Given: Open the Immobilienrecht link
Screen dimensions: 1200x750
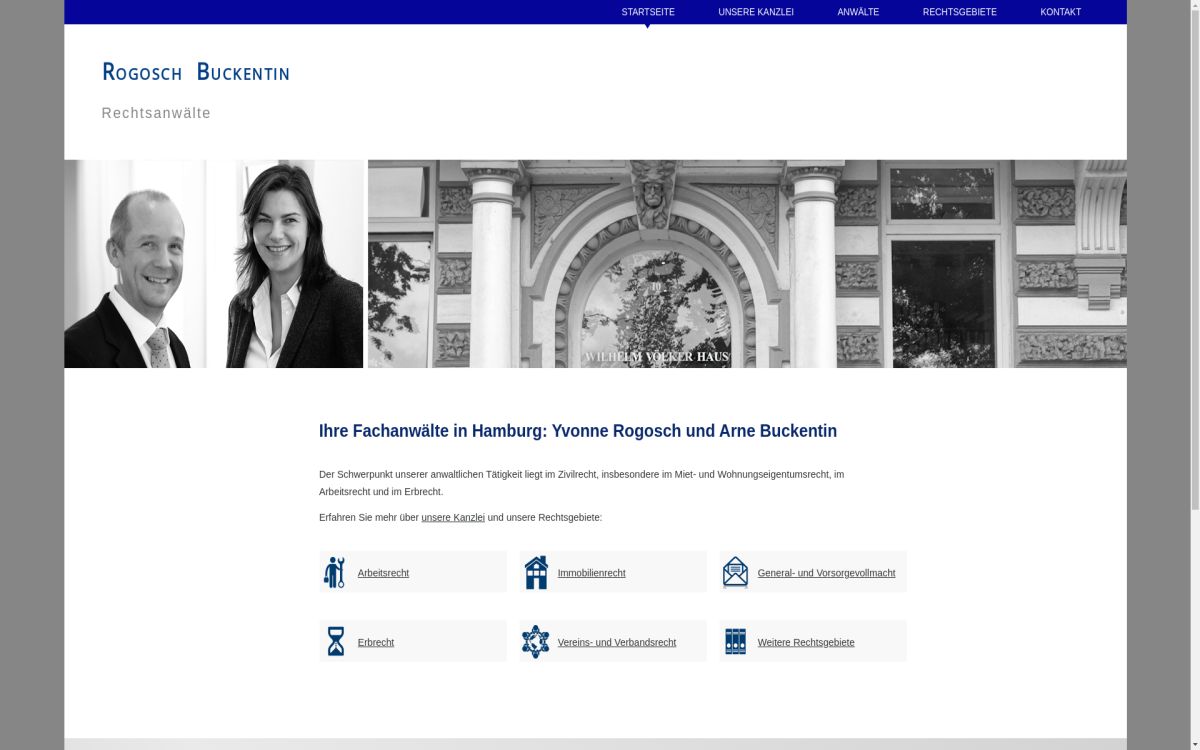Looking at the screenshot, I should 591,573.
